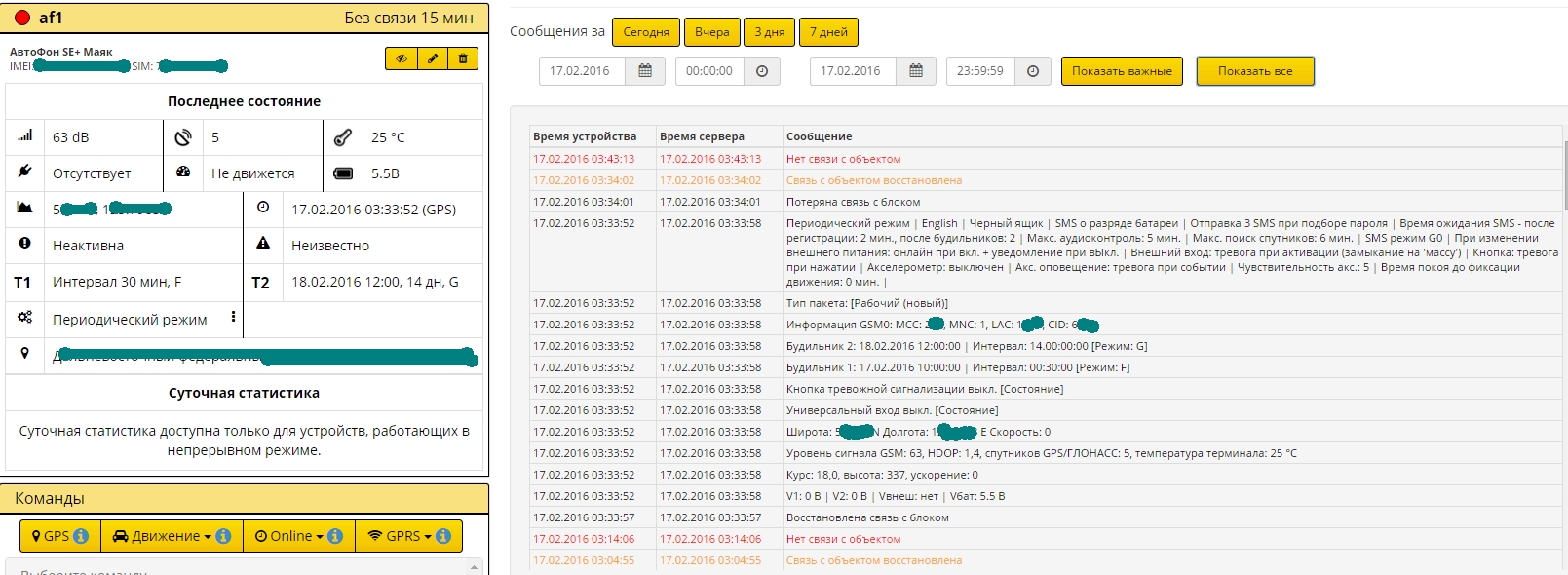Click the Показать важные button
Screen dimensions: 1568x575
point(1122,71)
